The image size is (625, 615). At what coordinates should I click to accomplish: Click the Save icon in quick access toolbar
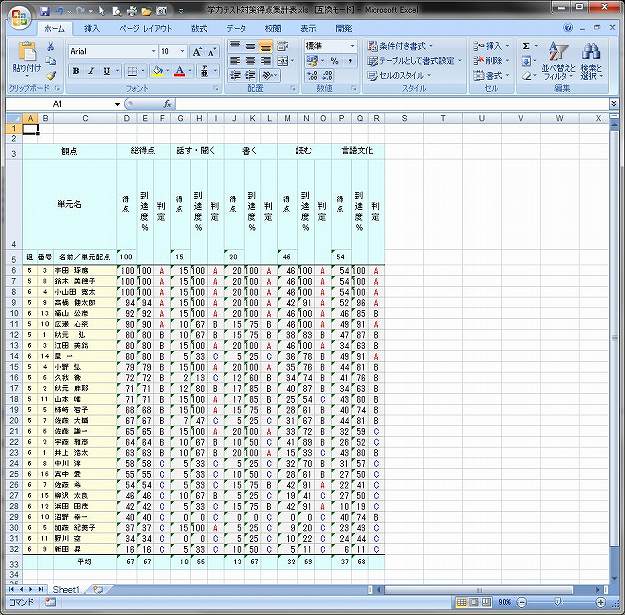tap(44, 10)
